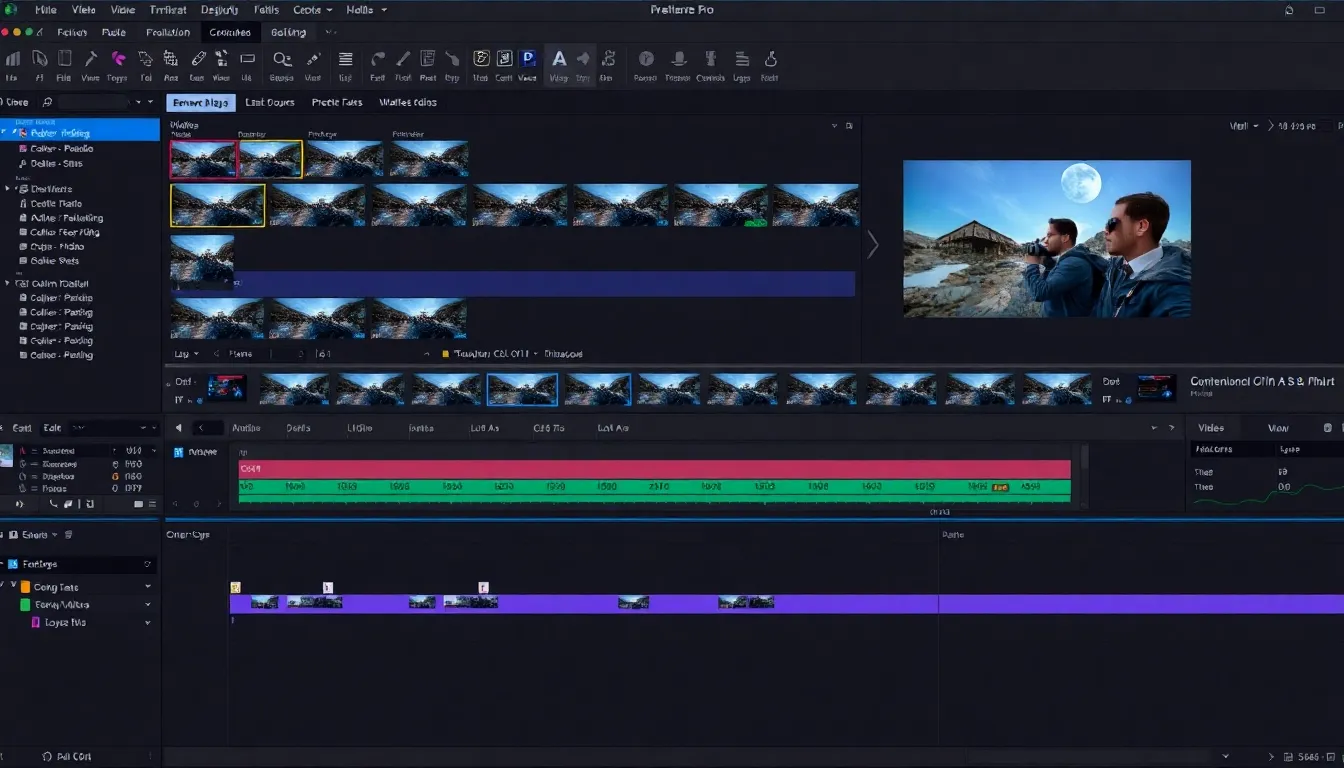Switch to list view under the track list
Image resolution: width=1344 pixels, height=768 pixels.
pyautogui.click(x=153, y=504)
